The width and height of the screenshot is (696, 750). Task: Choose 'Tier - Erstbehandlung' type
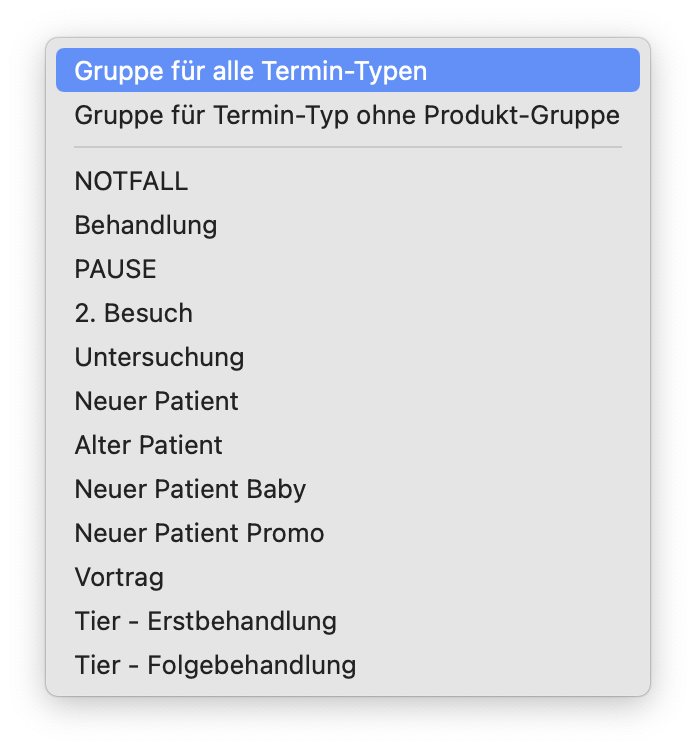click(205, 621)
